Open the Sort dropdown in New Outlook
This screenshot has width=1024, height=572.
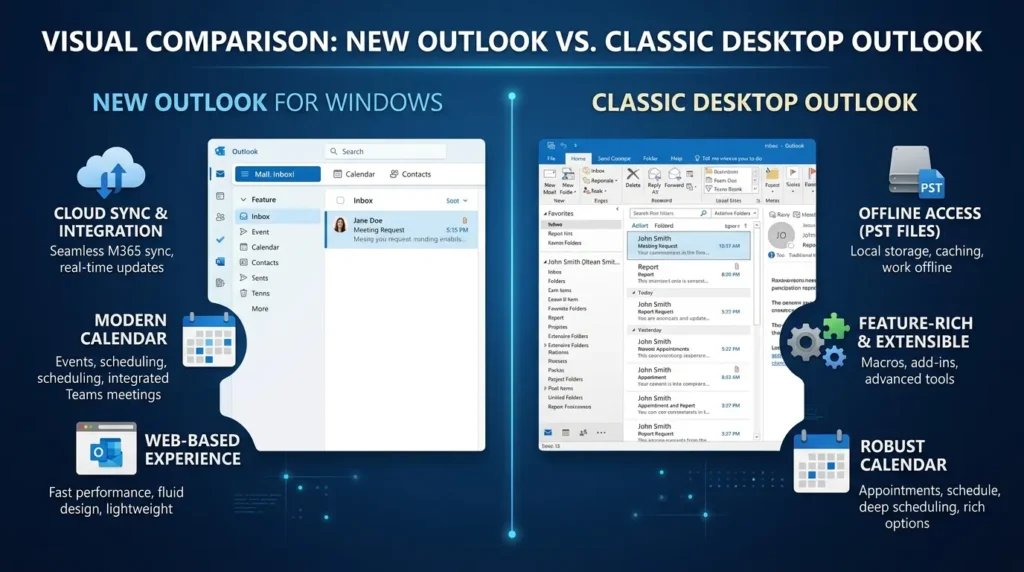456,201
